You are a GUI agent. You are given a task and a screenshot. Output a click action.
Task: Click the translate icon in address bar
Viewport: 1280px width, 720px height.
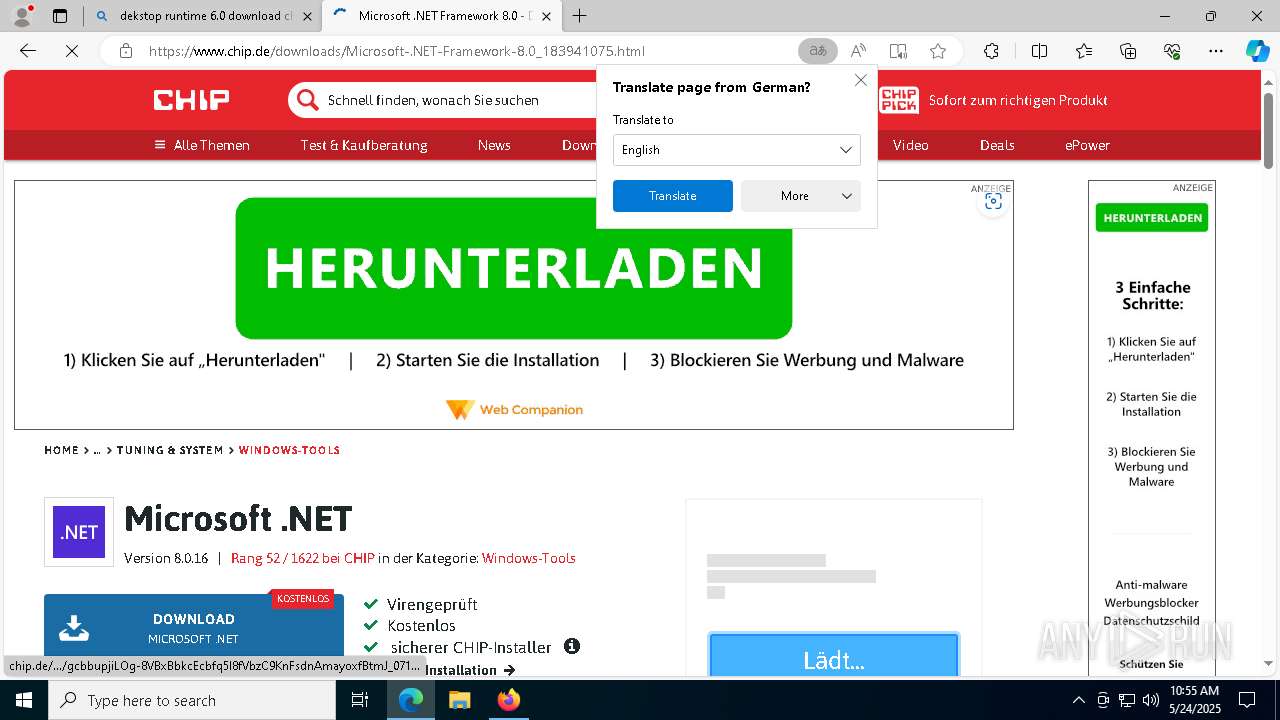[x=818, y=51]
